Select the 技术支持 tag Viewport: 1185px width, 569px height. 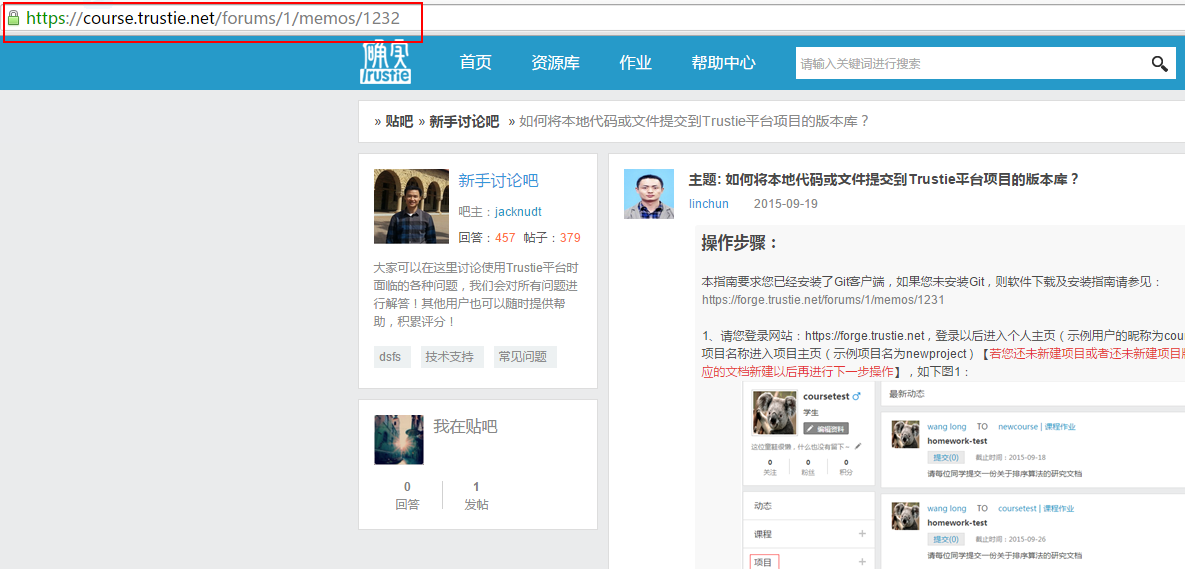click(x=452, y=357)
